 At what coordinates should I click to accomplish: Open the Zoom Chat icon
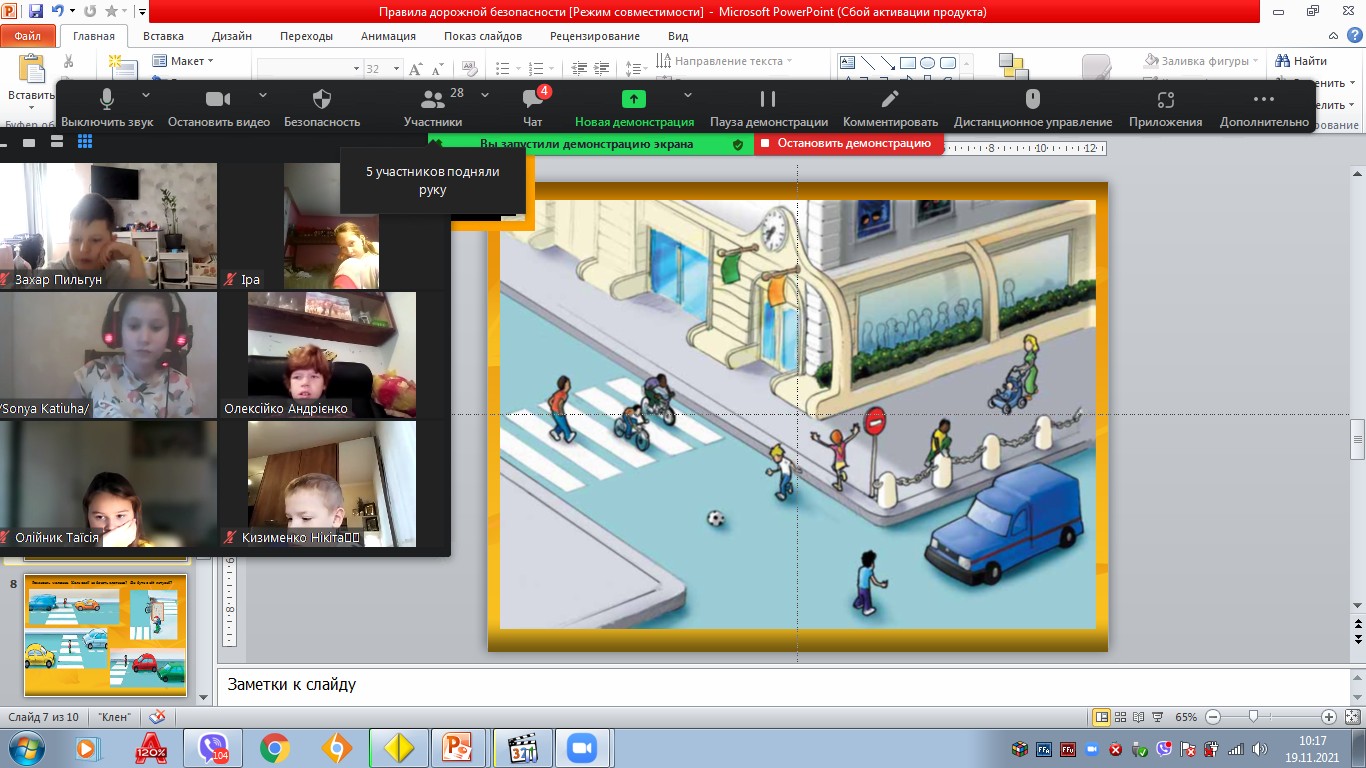coord(532,99)
